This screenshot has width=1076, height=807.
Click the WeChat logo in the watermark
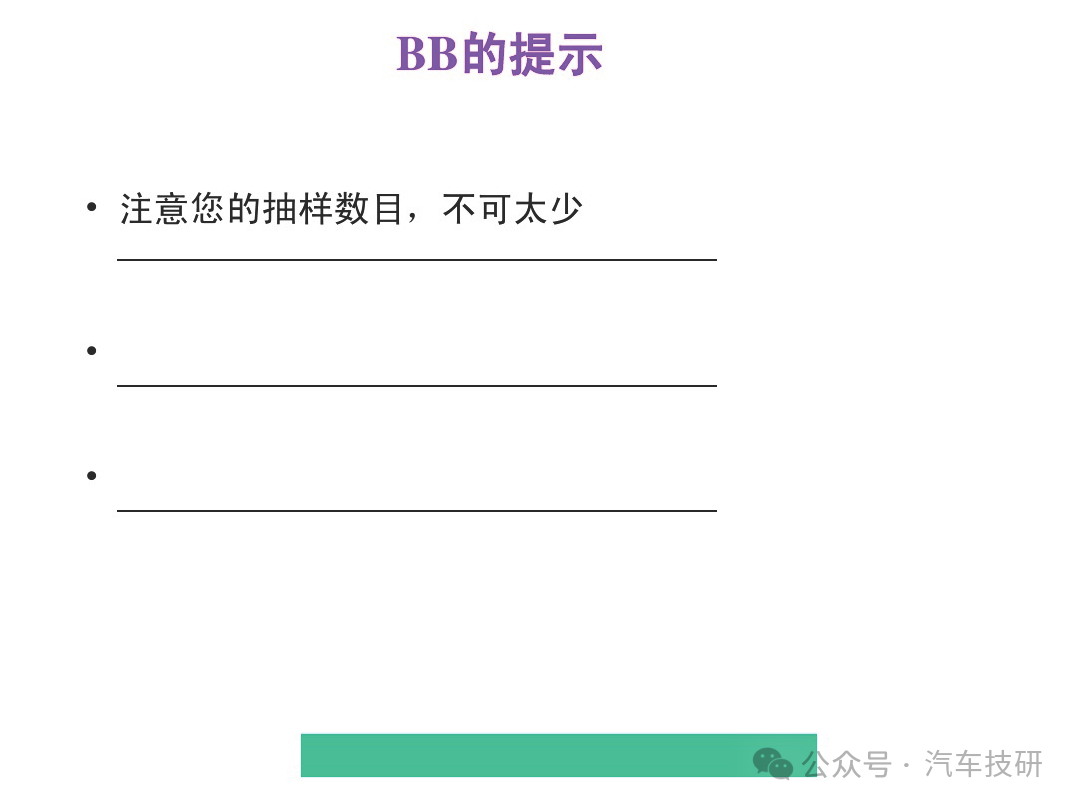pos(773,764)
